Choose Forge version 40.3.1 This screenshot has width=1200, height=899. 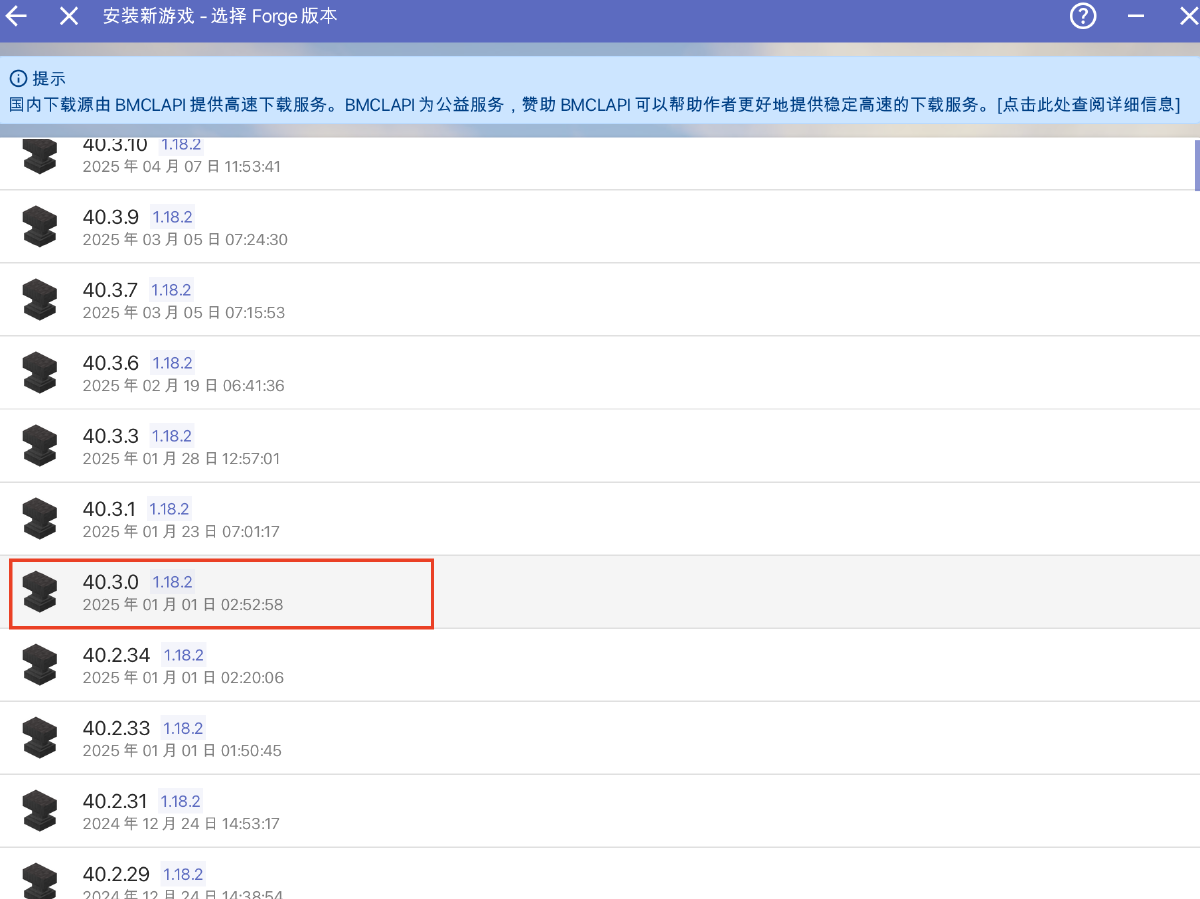(108, 509)
